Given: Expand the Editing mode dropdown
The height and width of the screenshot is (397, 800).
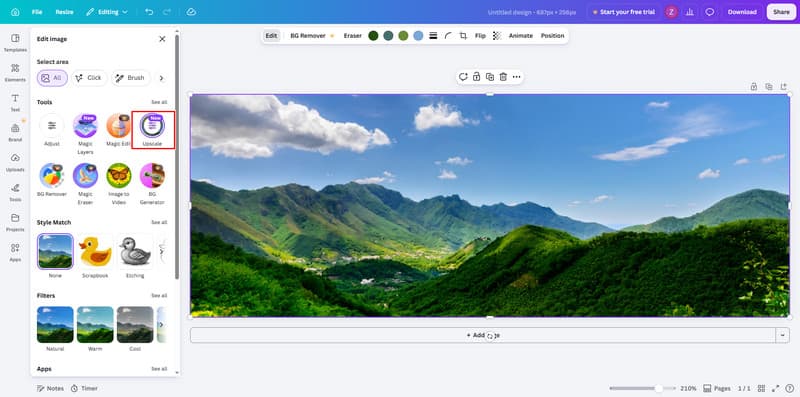Looking at the screenshot, I should coord(107,12).
